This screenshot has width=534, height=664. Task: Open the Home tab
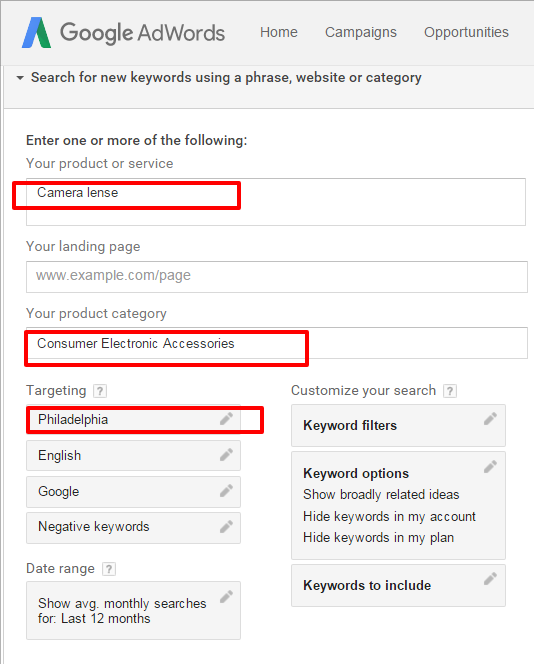click(279, 32)
